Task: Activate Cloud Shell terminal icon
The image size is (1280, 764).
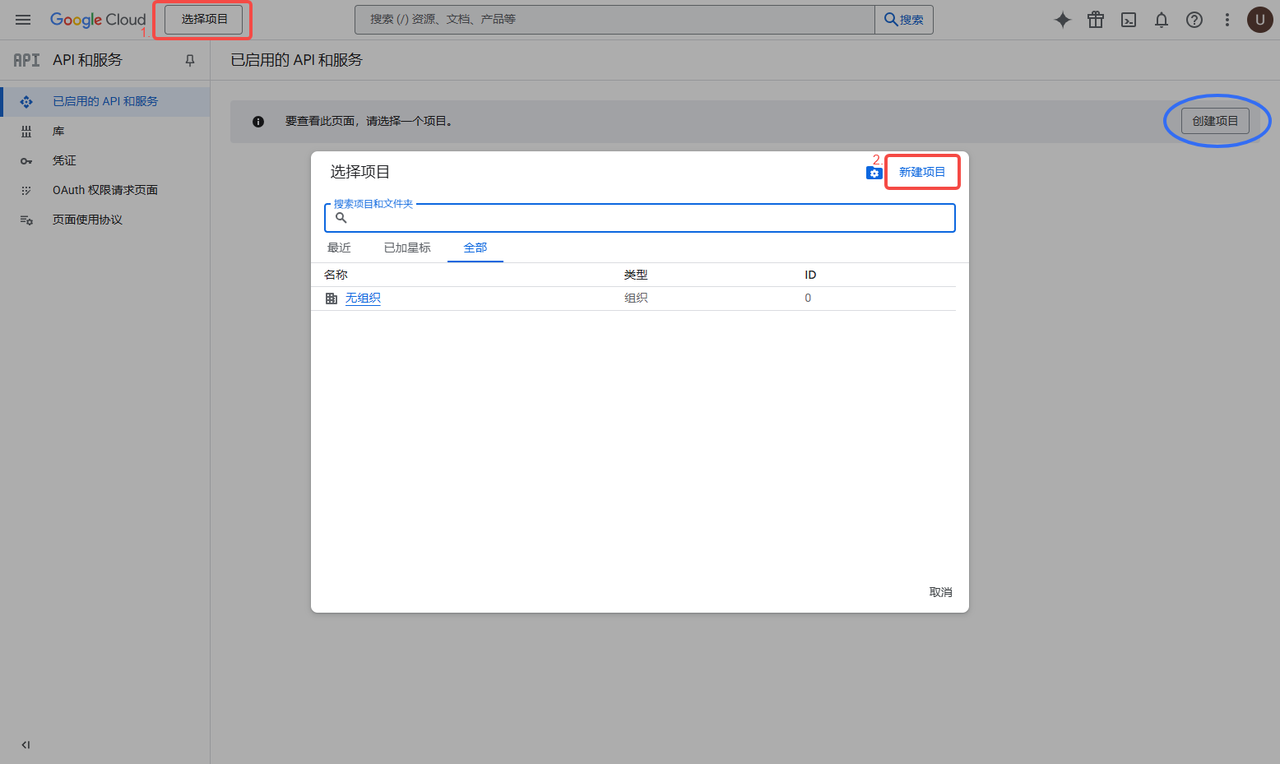Action: (1128, 20)
